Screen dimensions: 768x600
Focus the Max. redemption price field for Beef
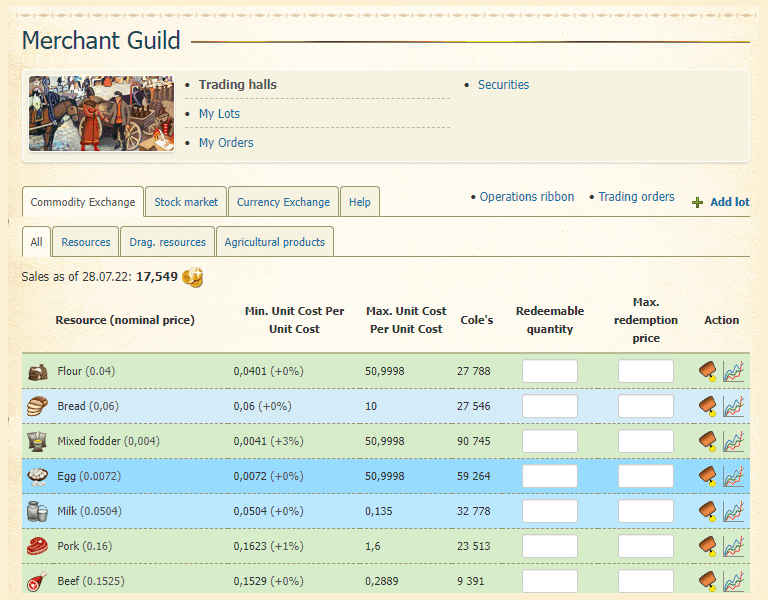tap(646, 581)
